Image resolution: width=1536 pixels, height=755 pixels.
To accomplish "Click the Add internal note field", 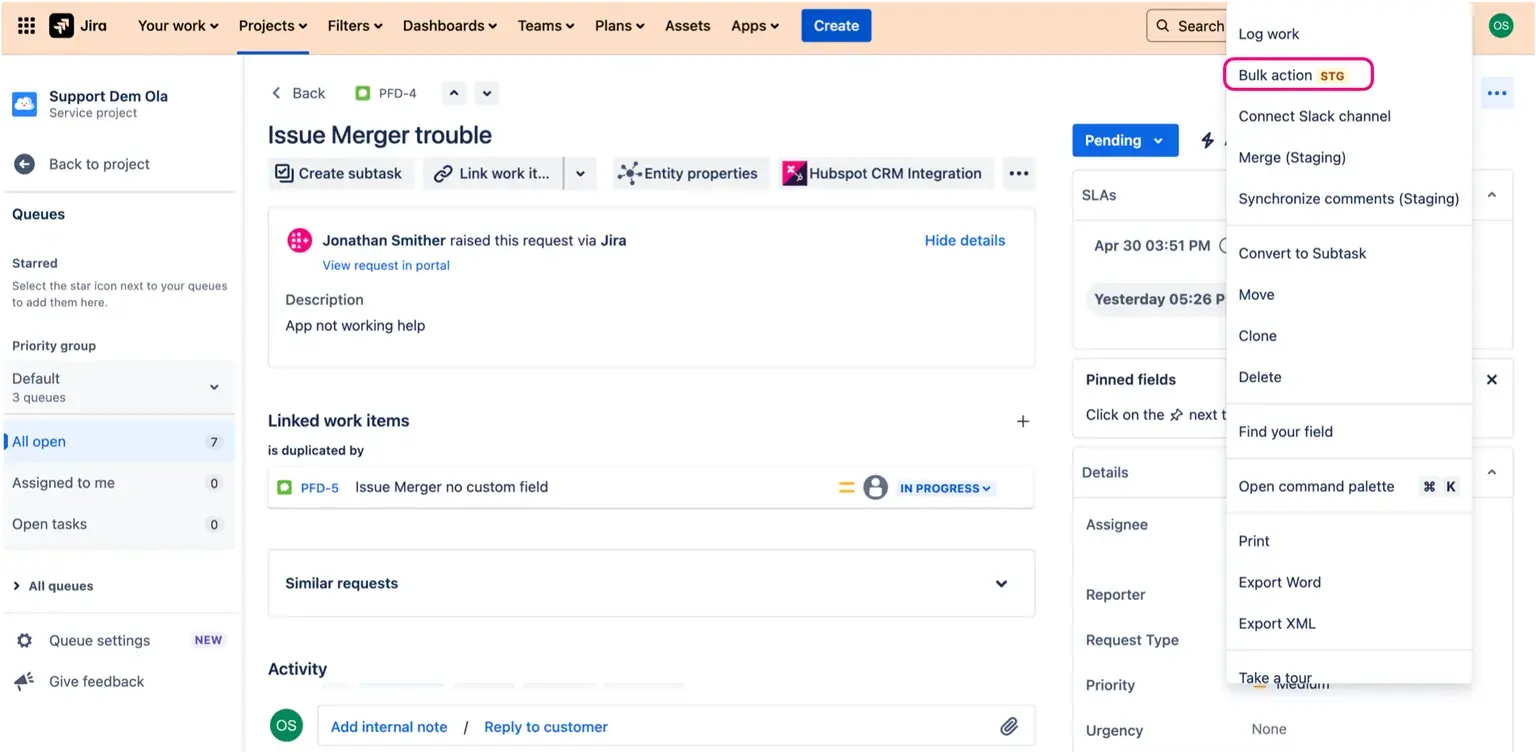I will point(389,727).
